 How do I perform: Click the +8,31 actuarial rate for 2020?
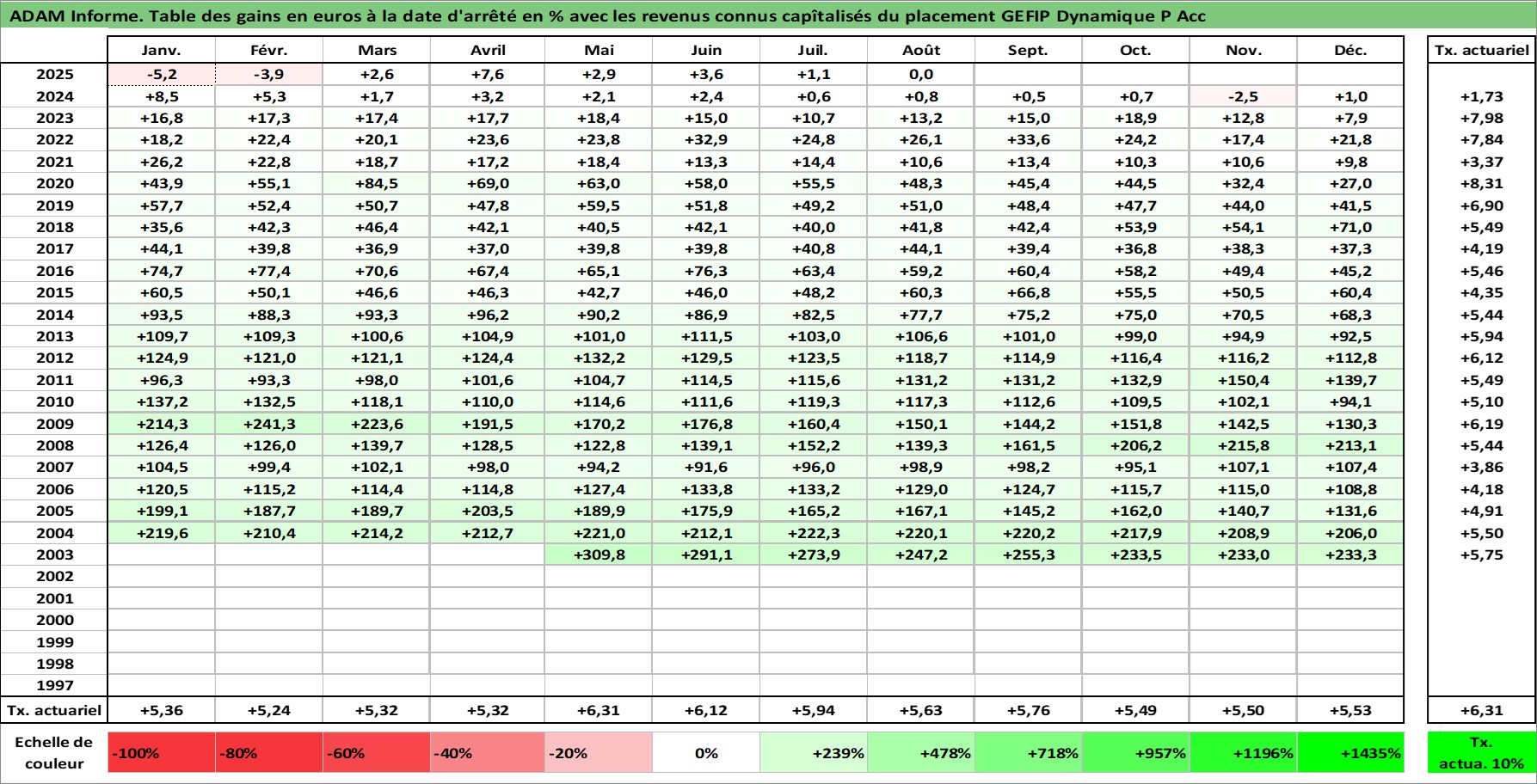coord(1482,183)
